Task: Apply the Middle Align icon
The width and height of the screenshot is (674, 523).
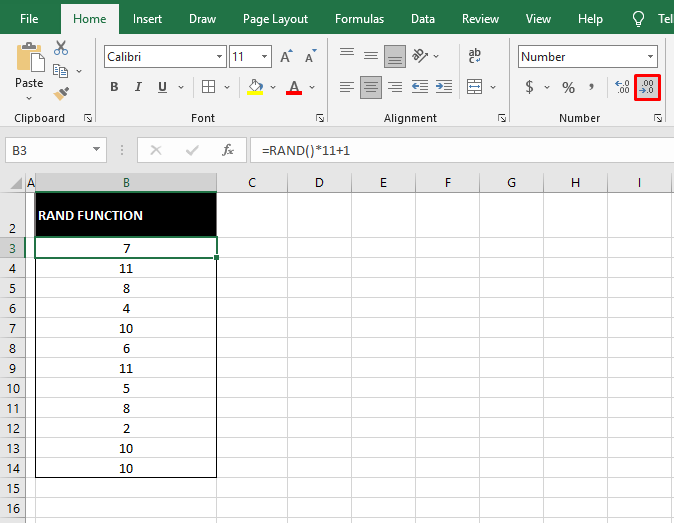Action: 371,56
